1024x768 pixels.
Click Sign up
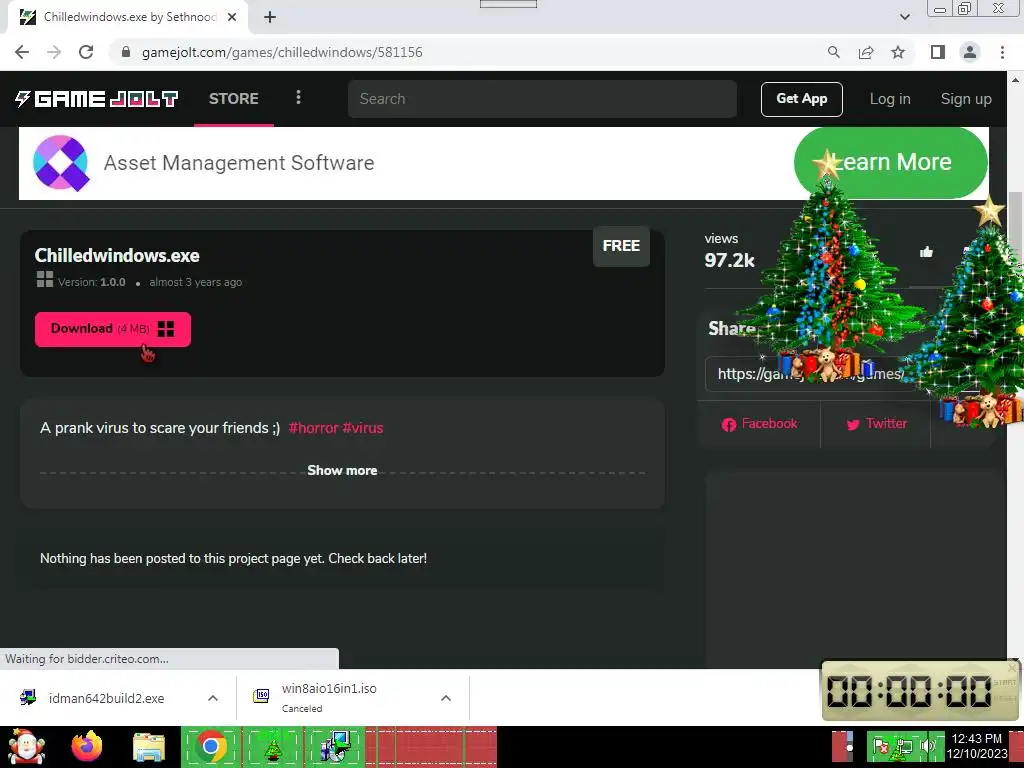966,99
